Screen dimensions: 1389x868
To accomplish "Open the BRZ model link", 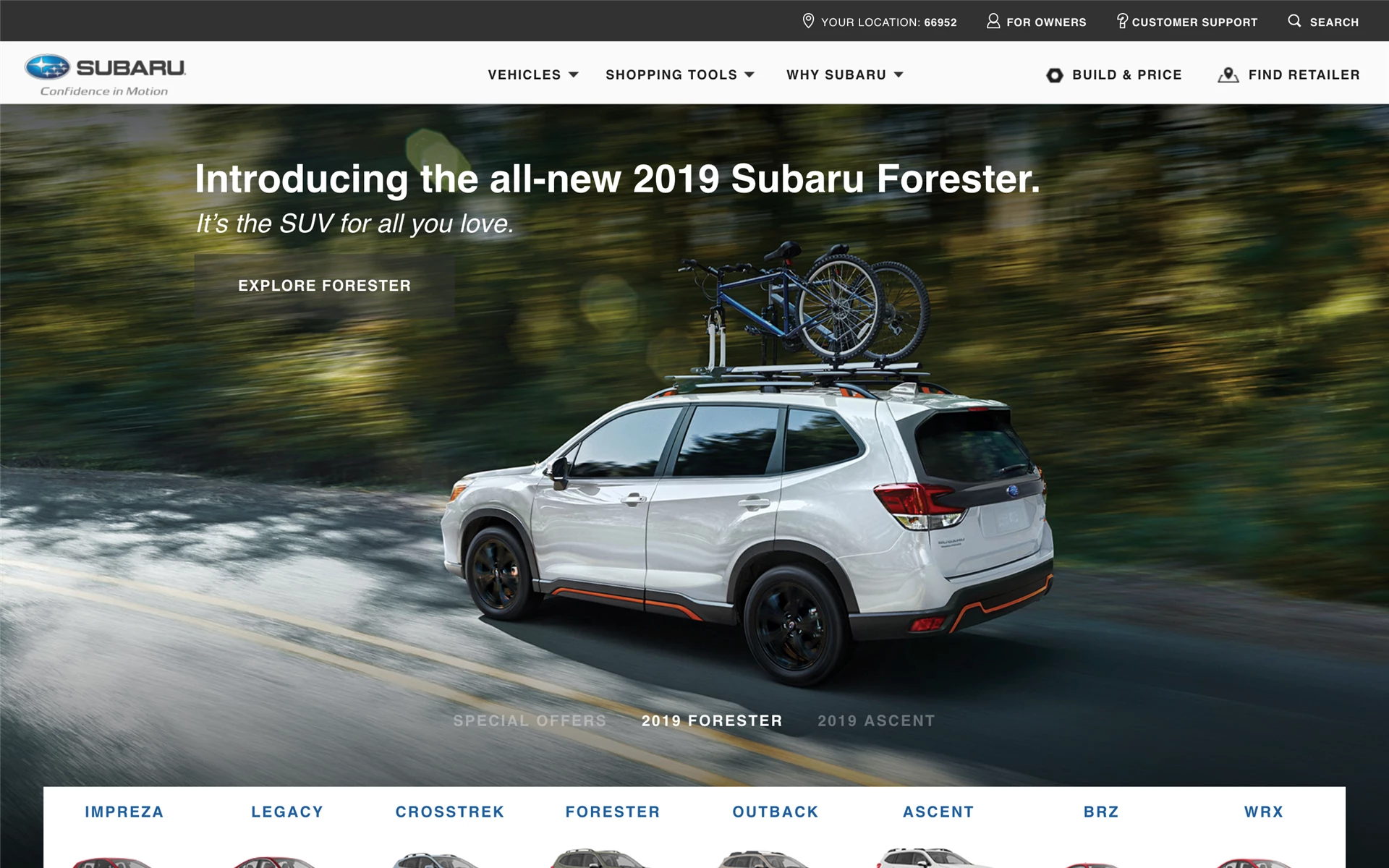I will (x=1101, y=812).
